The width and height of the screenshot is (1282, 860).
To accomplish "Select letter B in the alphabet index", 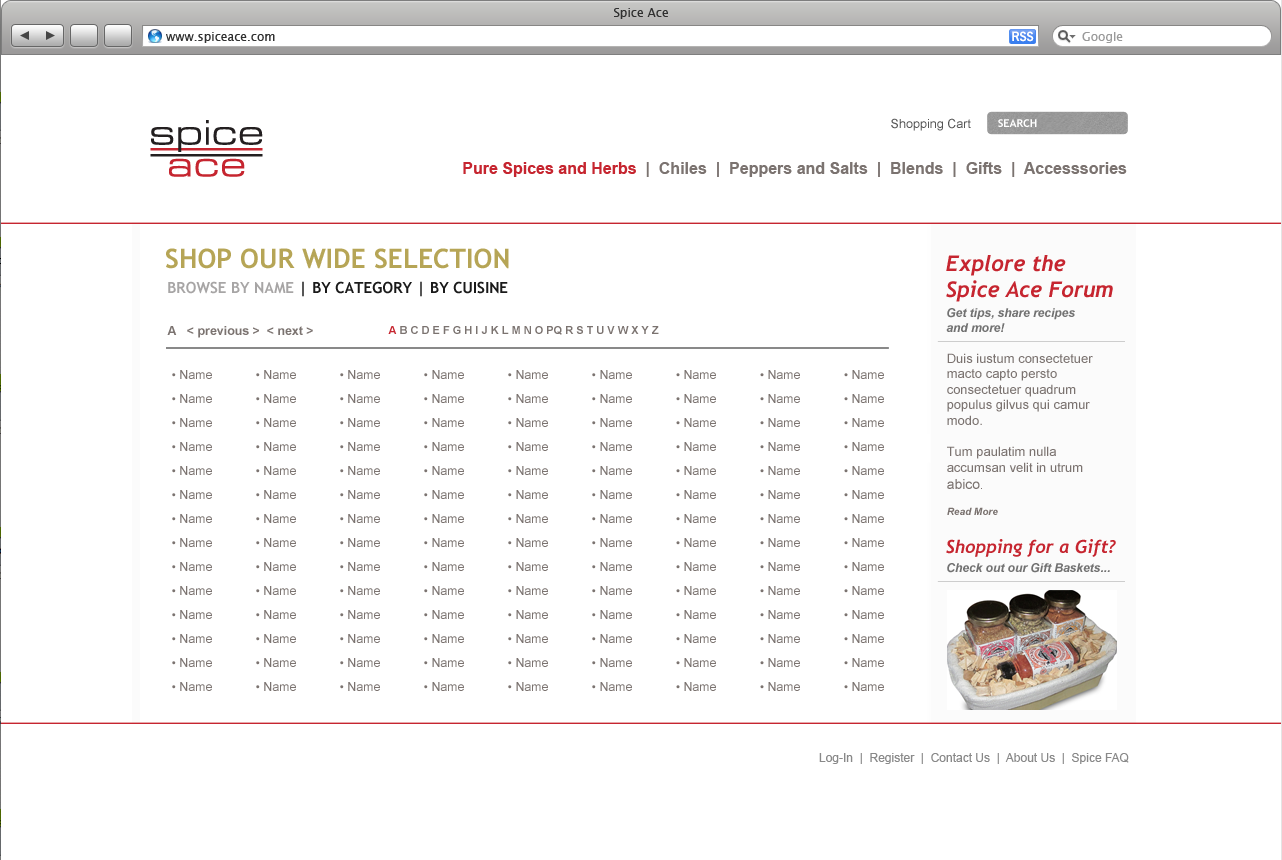I will pos(403,330).
